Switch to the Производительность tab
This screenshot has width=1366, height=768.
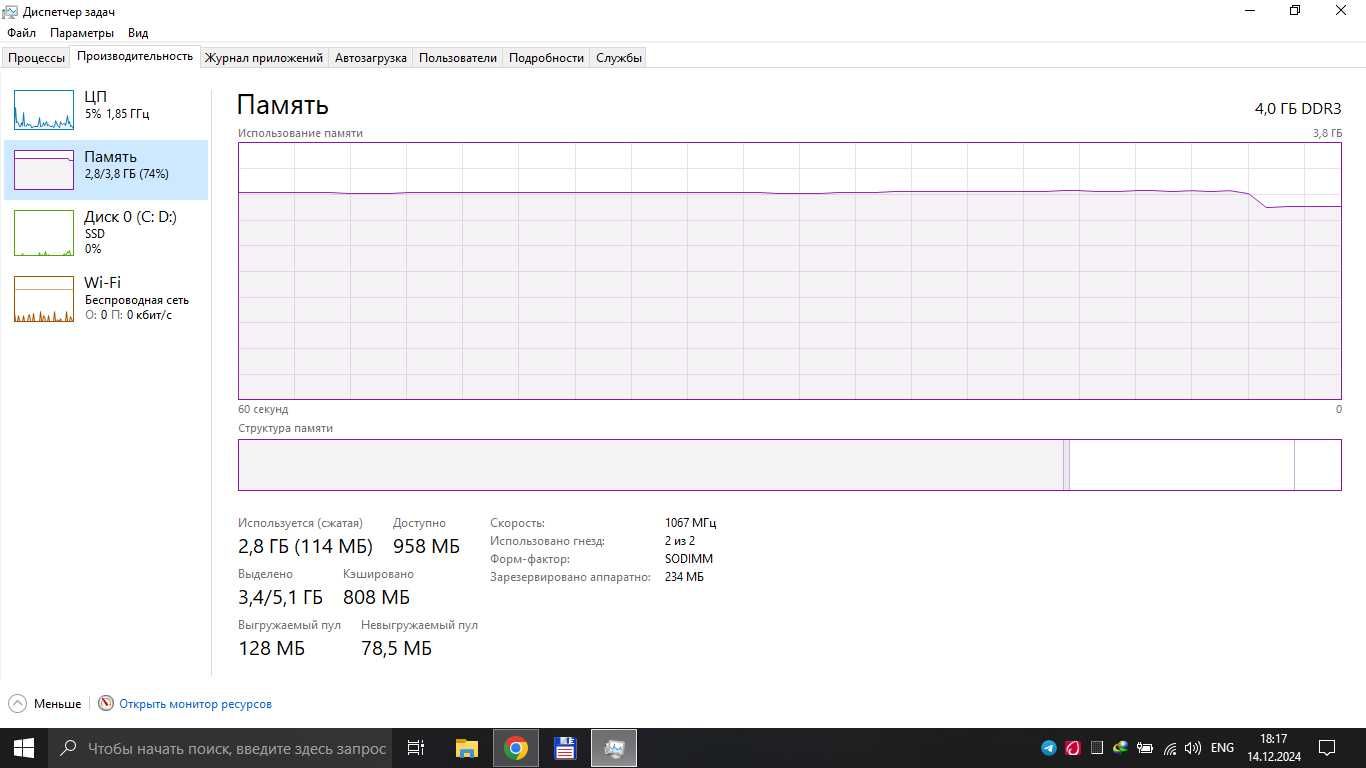(135, 56)
